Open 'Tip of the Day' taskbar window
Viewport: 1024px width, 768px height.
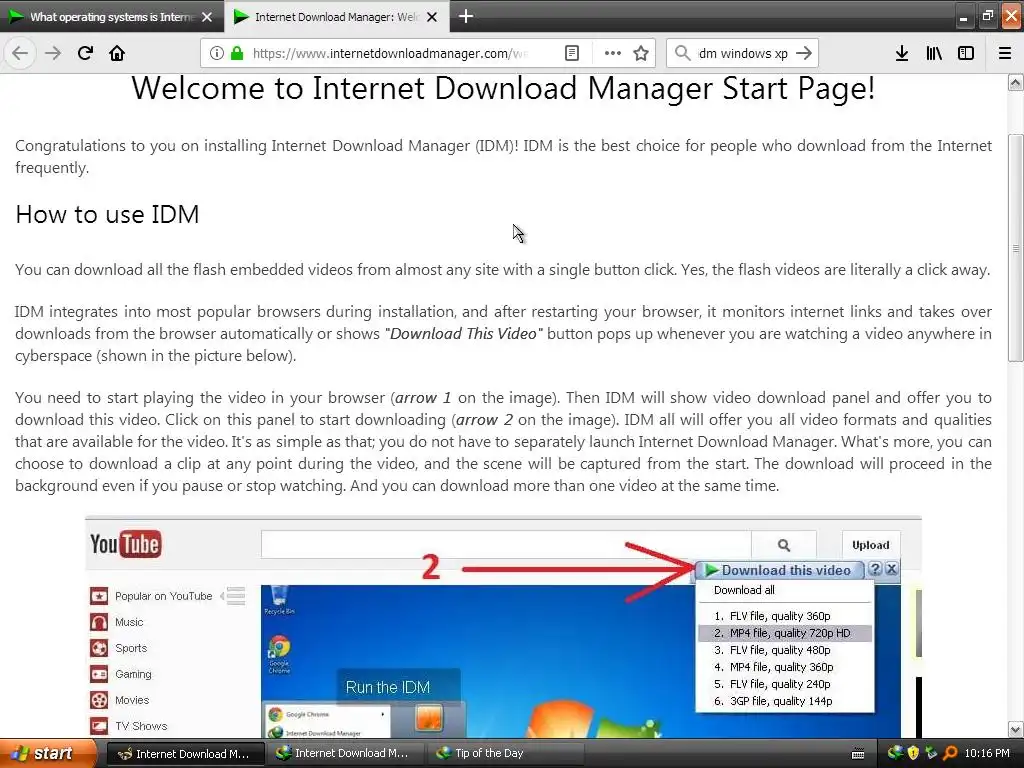pos(505,754)
